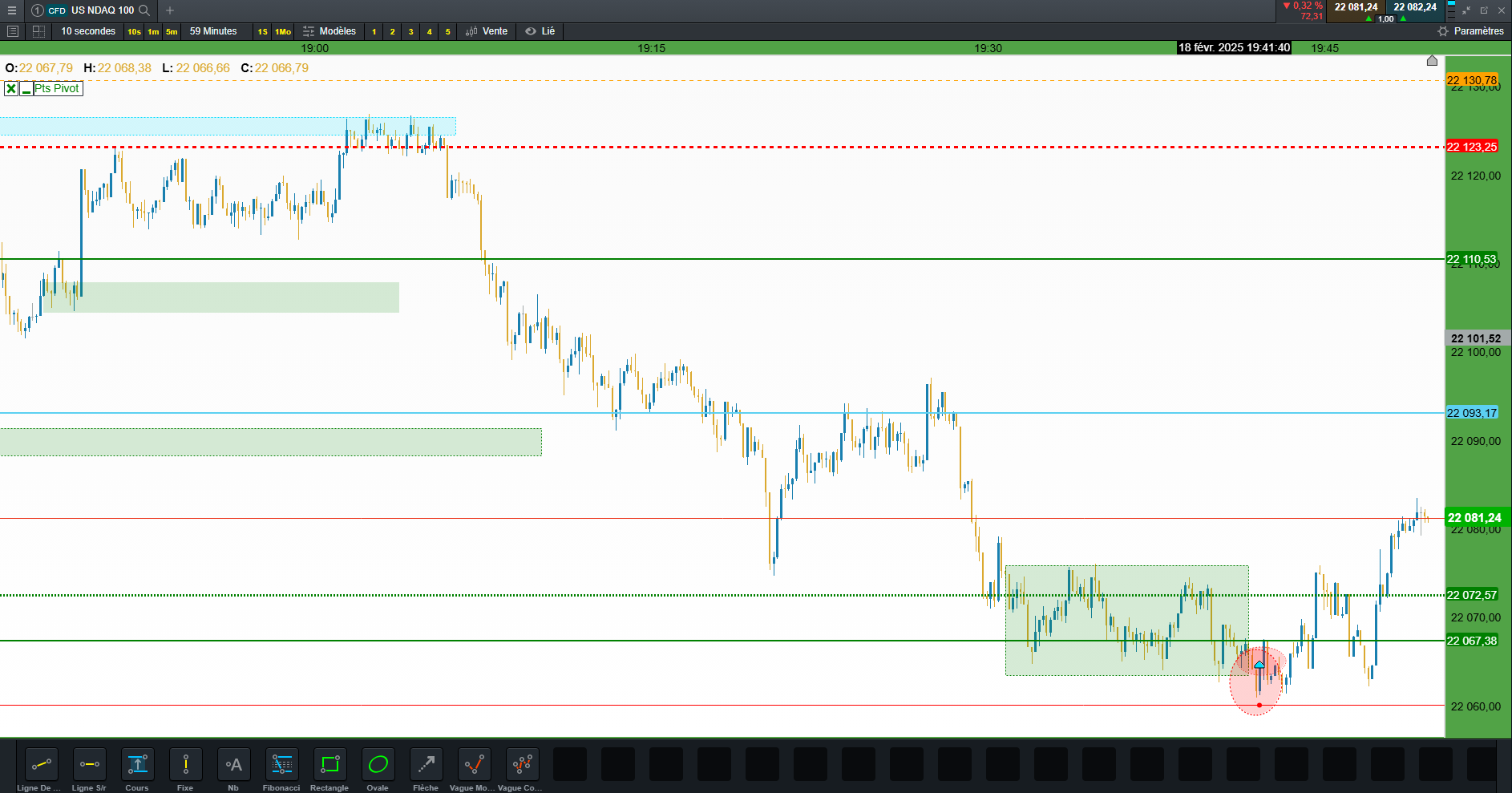Click the 22 093,17 blue line price label
This screenshot has width=1512, height=793.
pos(1471,413)
